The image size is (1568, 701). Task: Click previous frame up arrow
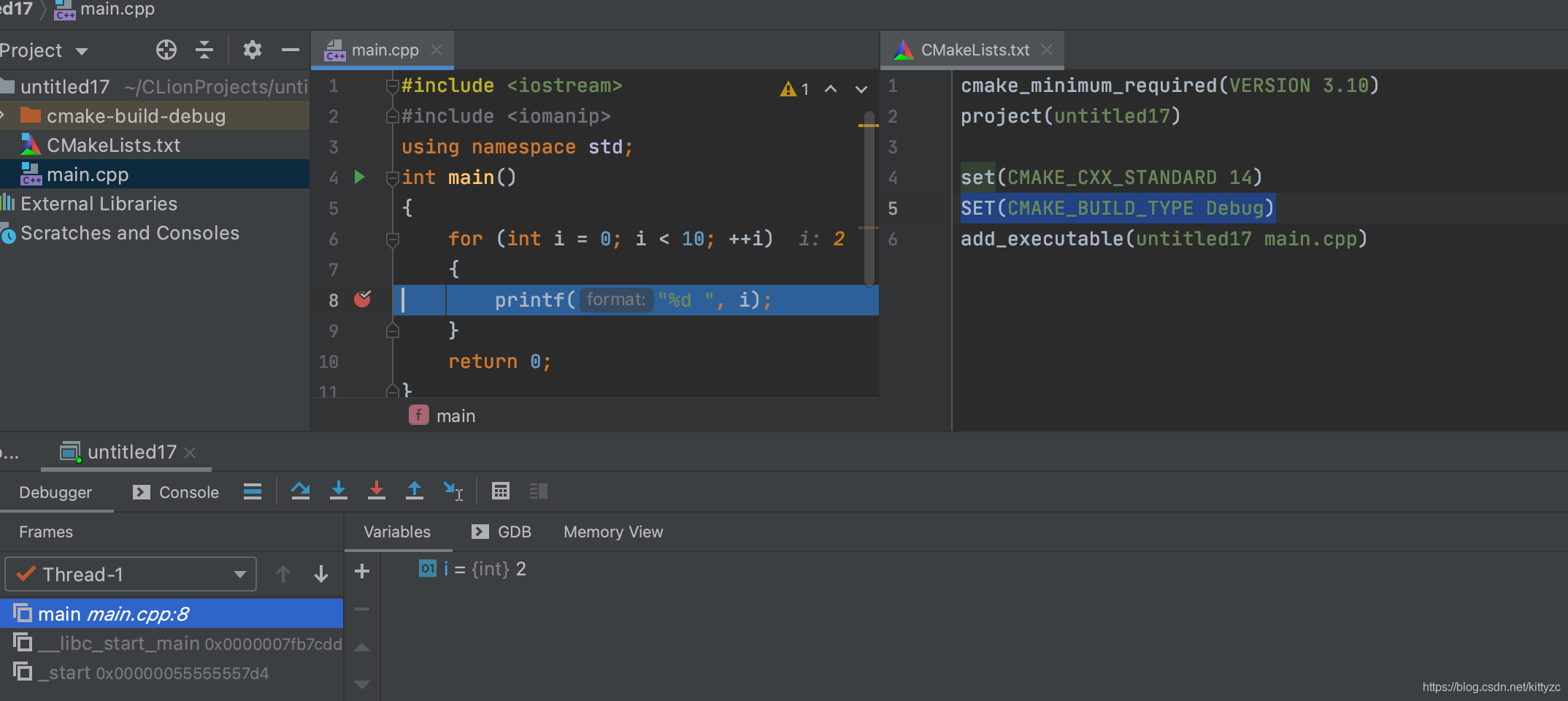pyautogui.click(x=283, y=574)
